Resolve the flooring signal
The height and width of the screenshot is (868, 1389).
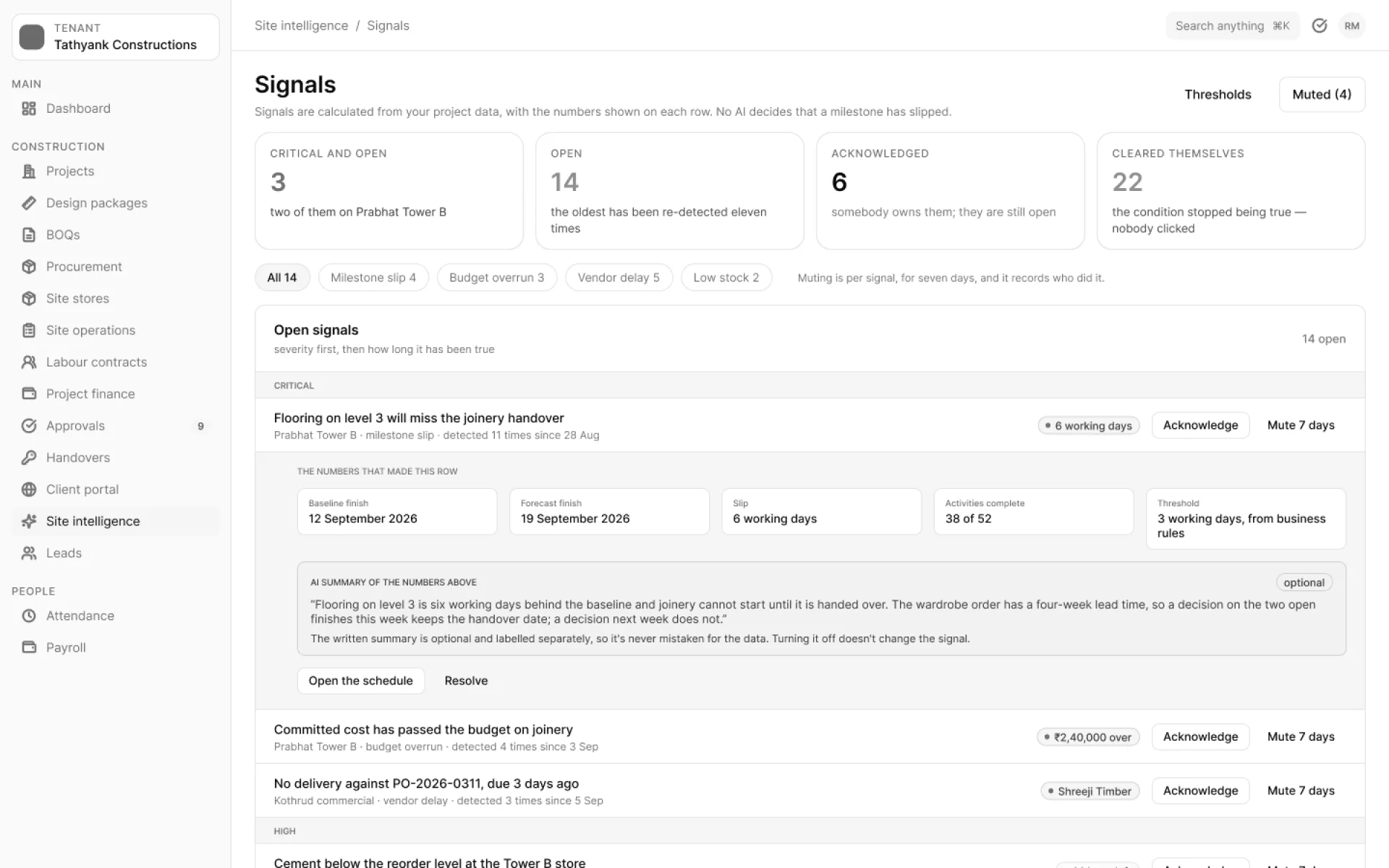(x=466, y=681)
